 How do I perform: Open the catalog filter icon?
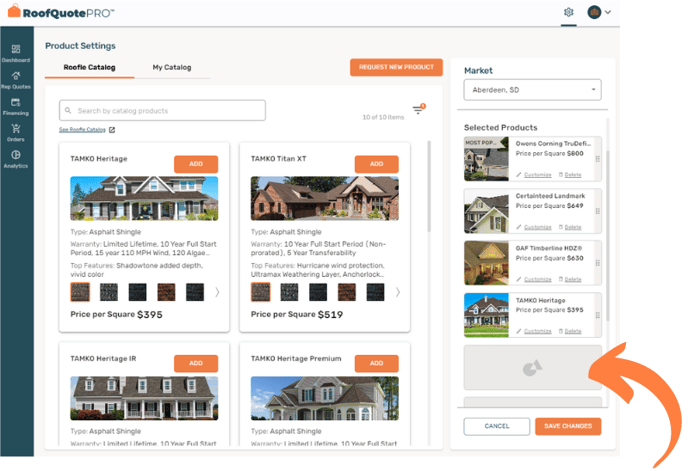point(419,109)
